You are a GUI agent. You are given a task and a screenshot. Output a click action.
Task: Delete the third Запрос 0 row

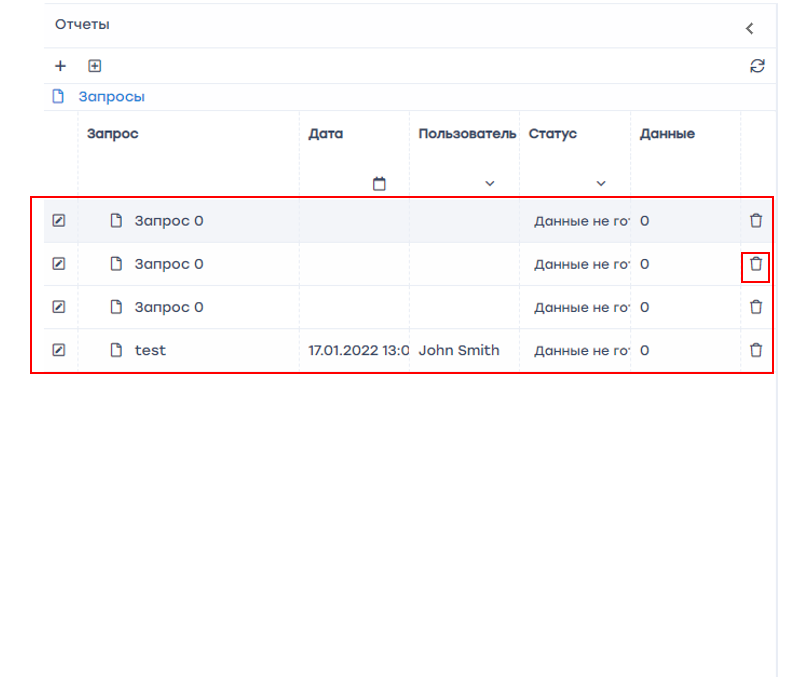click(x=756, y=307)
